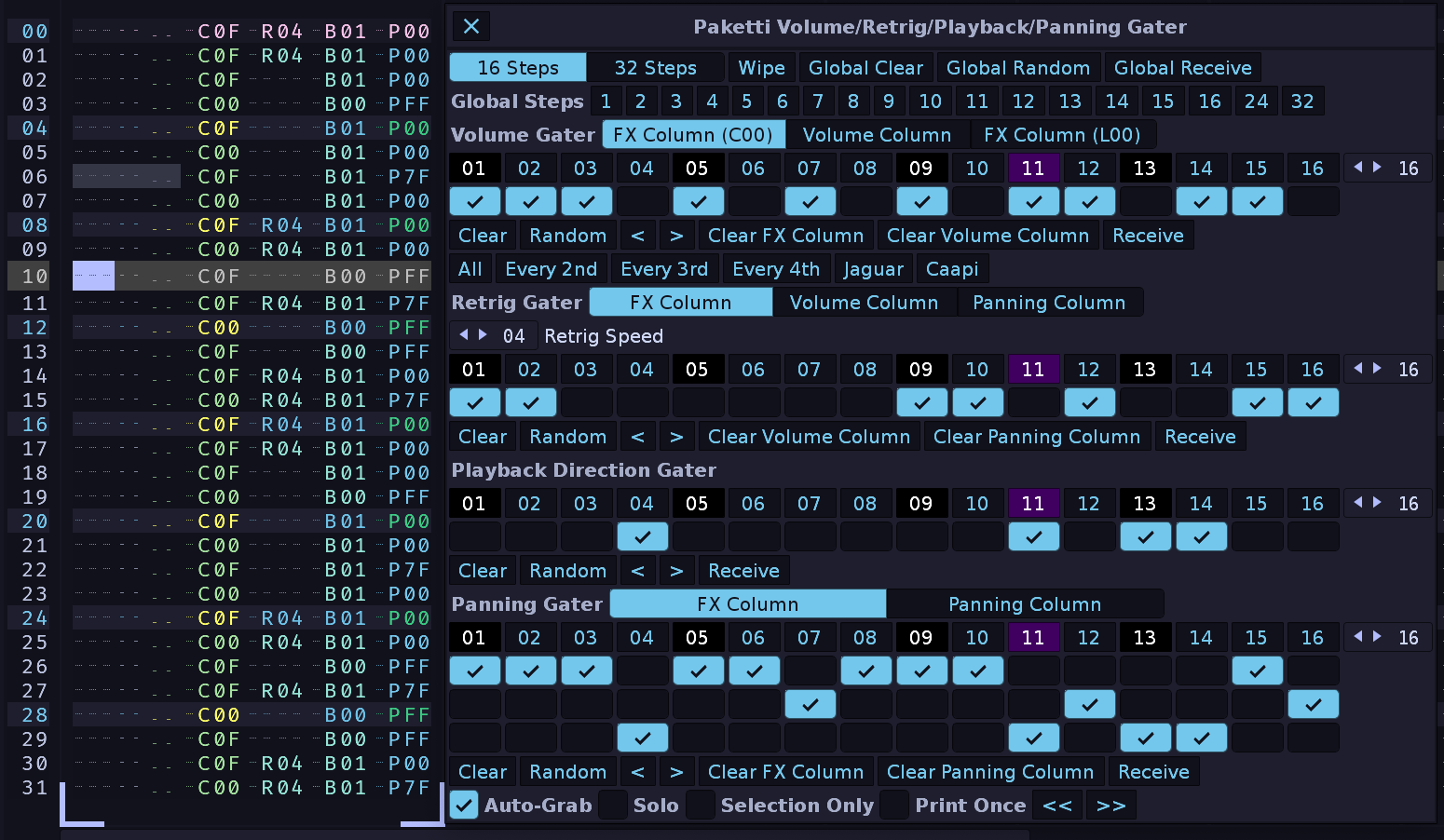Screen dimensions: 1444x840
Task: Apply the Jaguar preset
Action: click(874, 269)
